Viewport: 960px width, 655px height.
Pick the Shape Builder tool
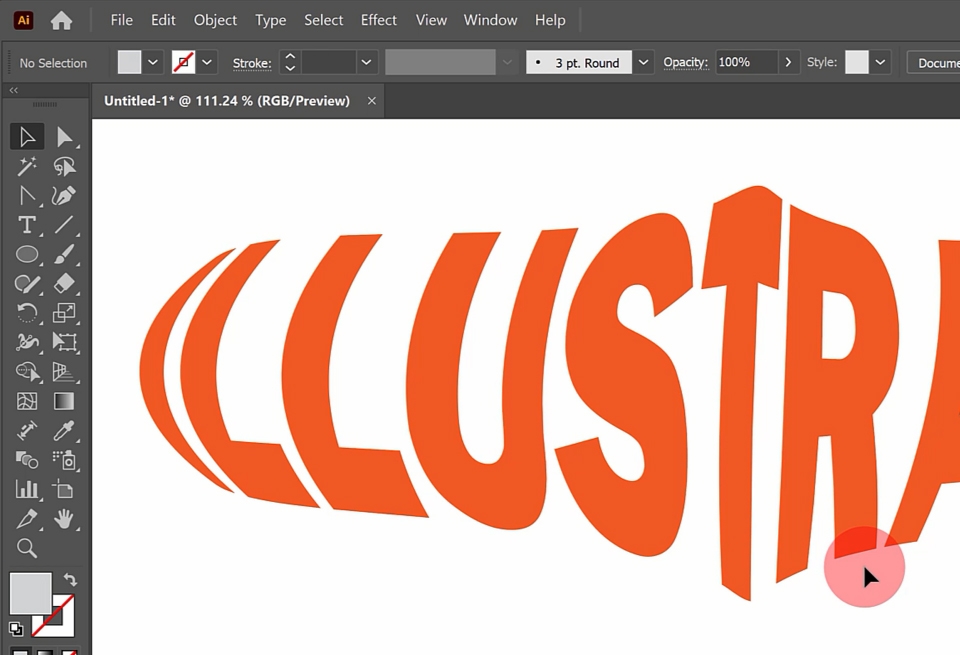pyautogui.click(x=27, y=372)
